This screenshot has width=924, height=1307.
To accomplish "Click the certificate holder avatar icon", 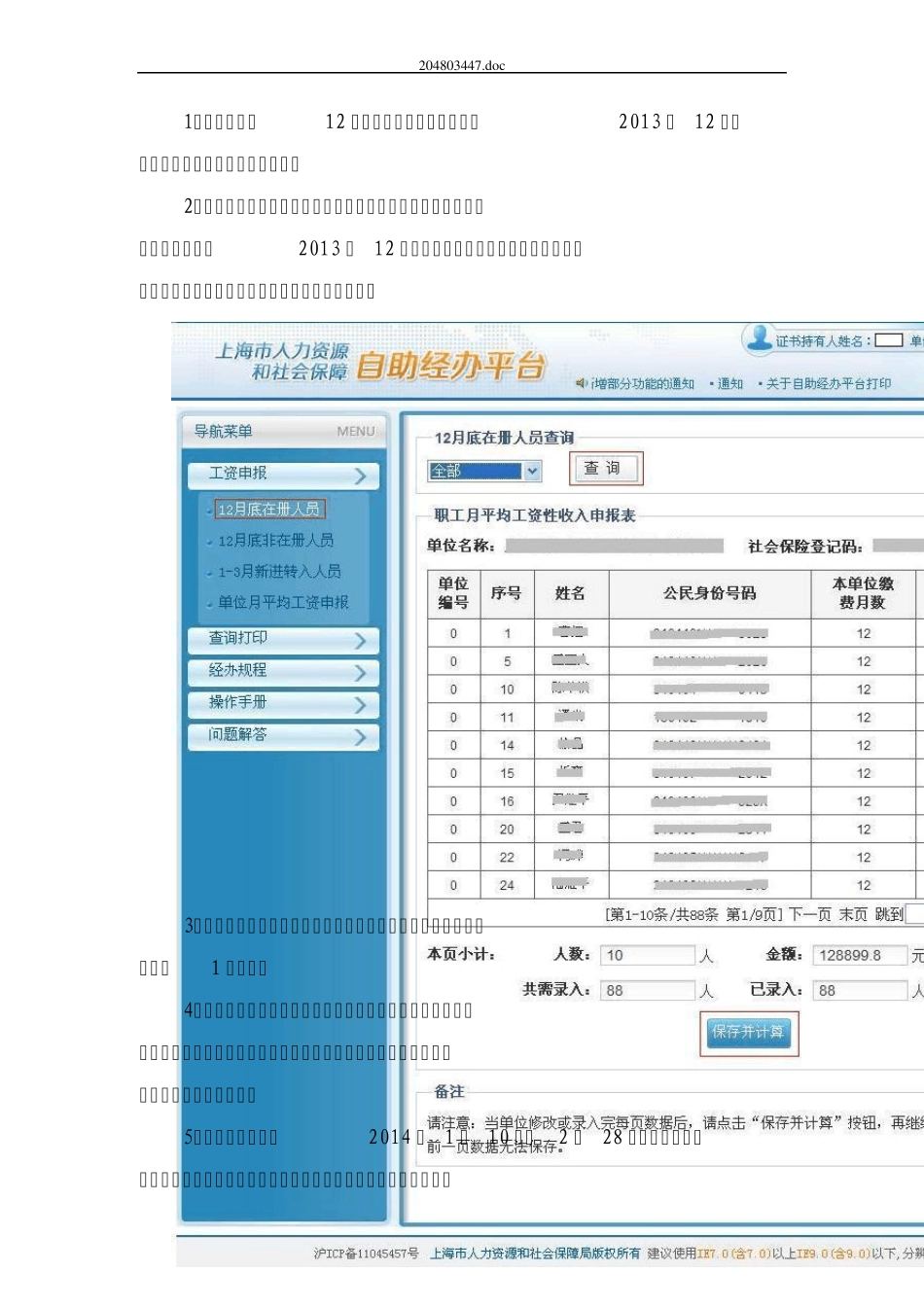I will (757, 338).
